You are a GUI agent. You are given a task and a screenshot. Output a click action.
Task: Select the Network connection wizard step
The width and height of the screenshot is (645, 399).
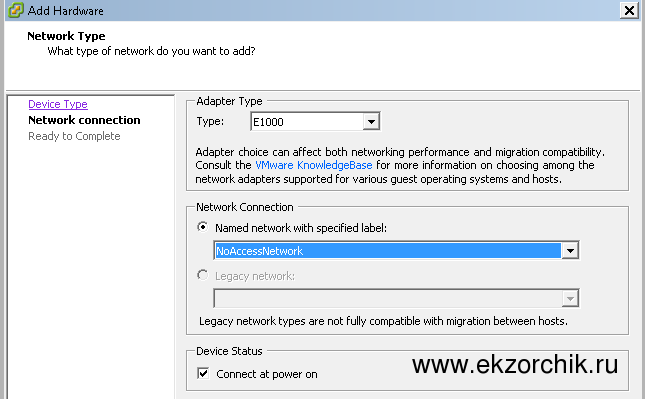click(x=84, y=120)
